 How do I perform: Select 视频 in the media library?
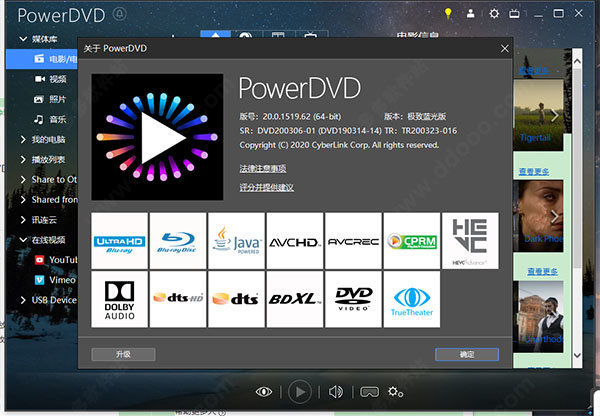(x=57, y=79)
